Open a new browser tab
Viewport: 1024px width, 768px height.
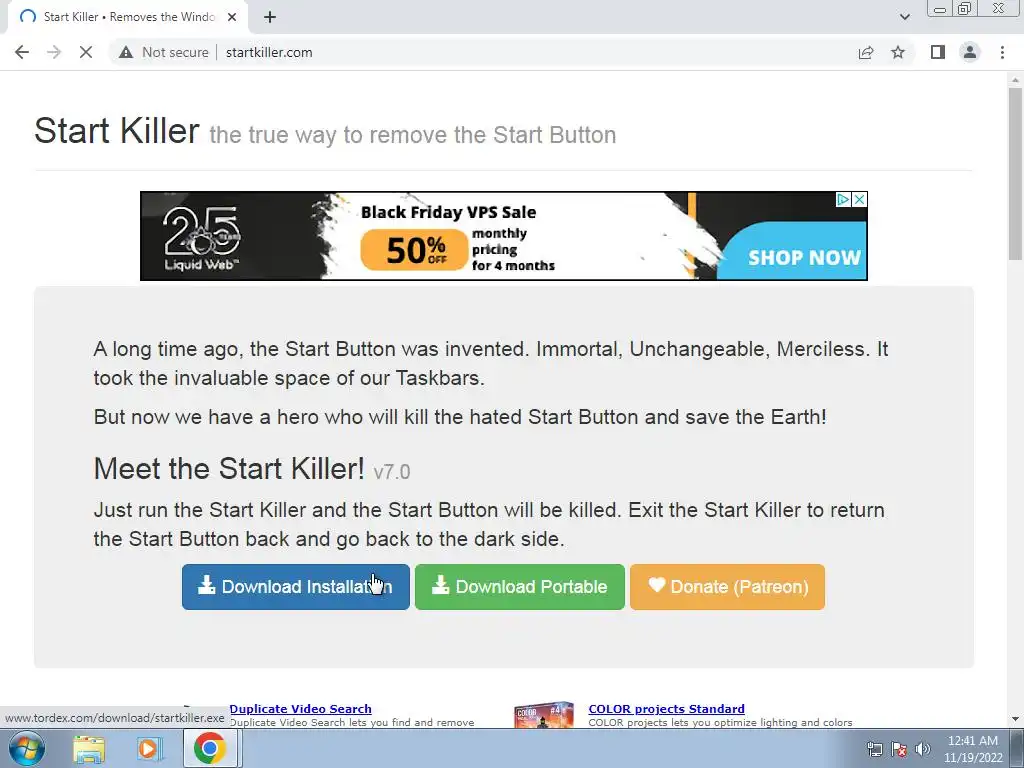click(x=270, y=17)
